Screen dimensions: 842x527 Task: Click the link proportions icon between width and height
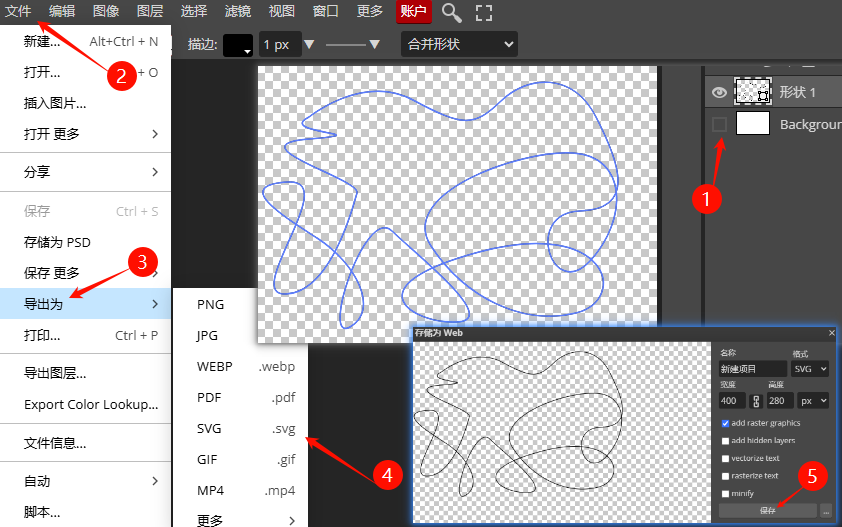point(756,401)
